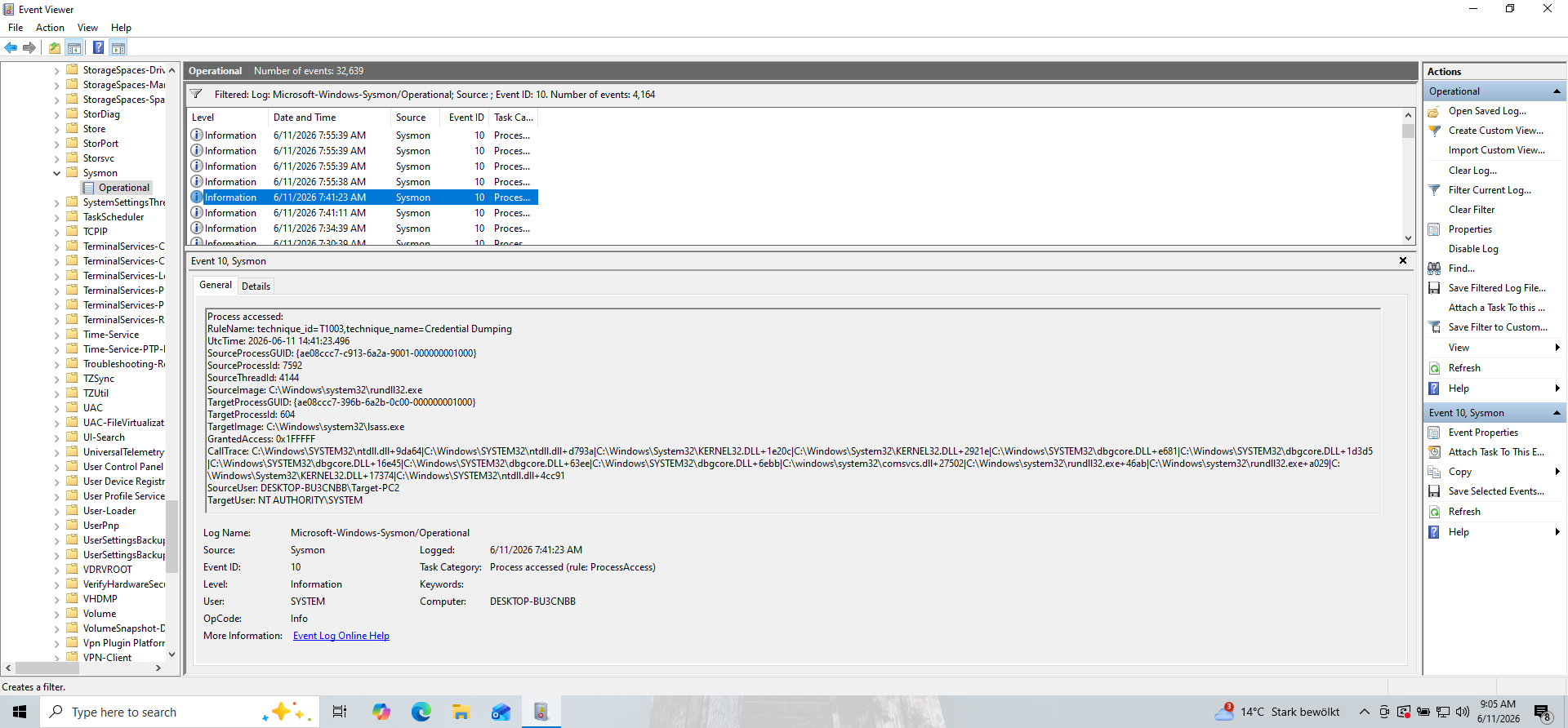Viewport: 1568px width, 728px height.
Task: Click the filter funnel icon in filtered bar
Action: pos(197,95)
